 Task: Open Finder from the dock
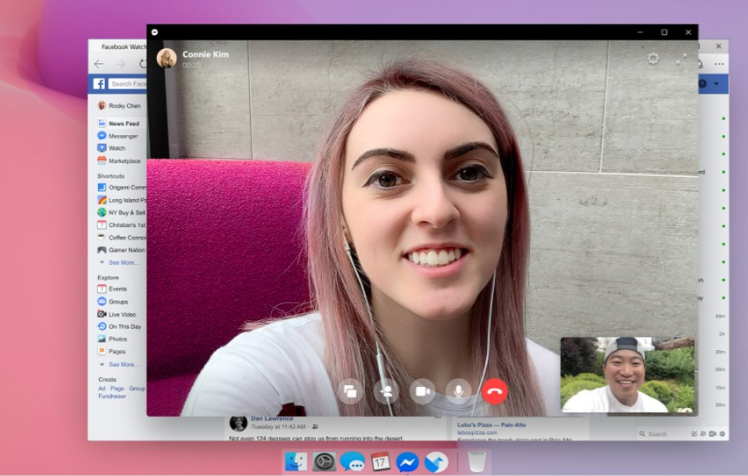[296, 462]
